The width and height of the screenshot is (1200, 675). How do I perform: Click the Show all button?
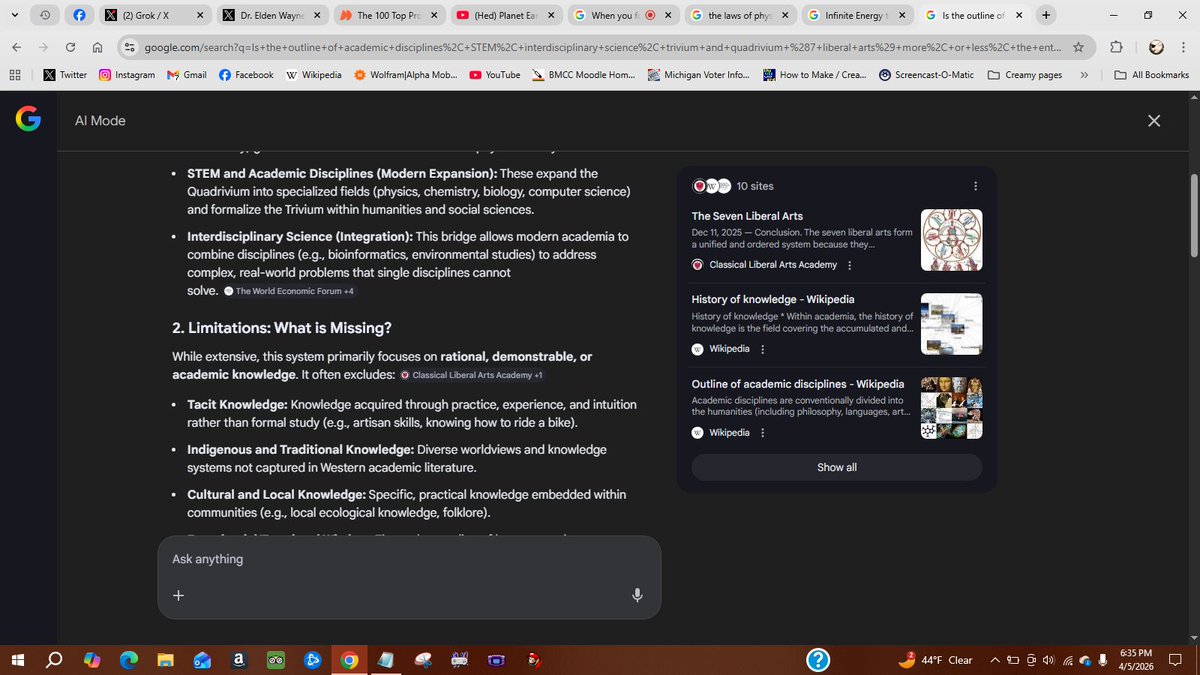836,467
